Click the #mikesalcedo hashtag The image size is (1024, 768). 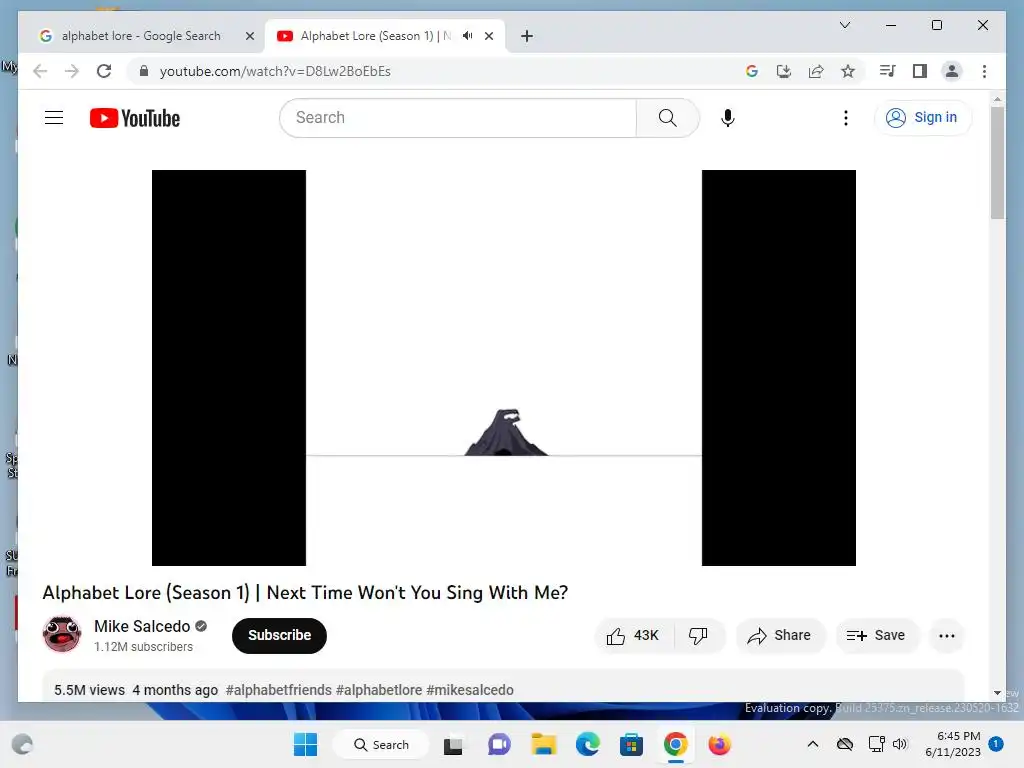[470, 690]
